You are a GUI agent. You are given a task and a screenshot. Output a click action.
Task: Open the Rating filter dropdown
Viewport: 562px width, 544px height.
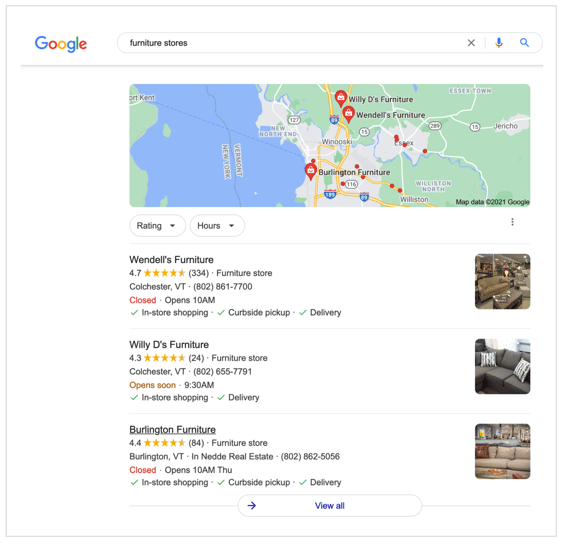tap(157, 226)
